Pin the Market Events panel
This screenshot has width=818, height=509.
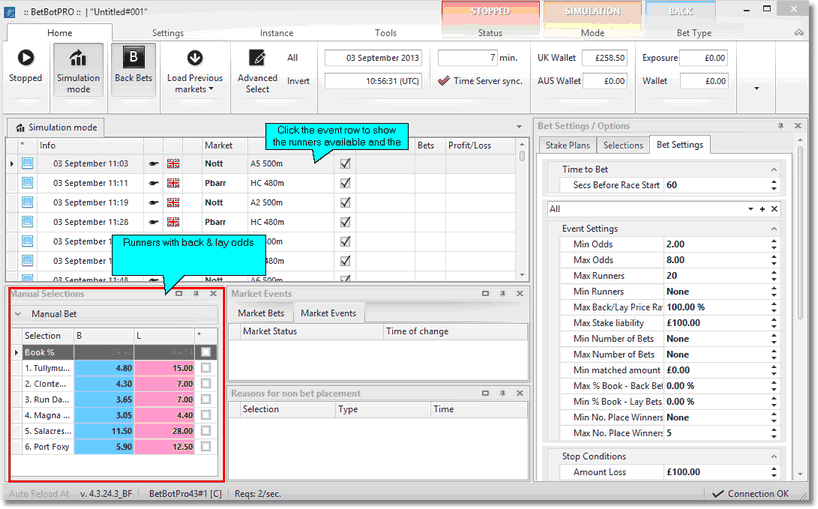tap(502, 294)
